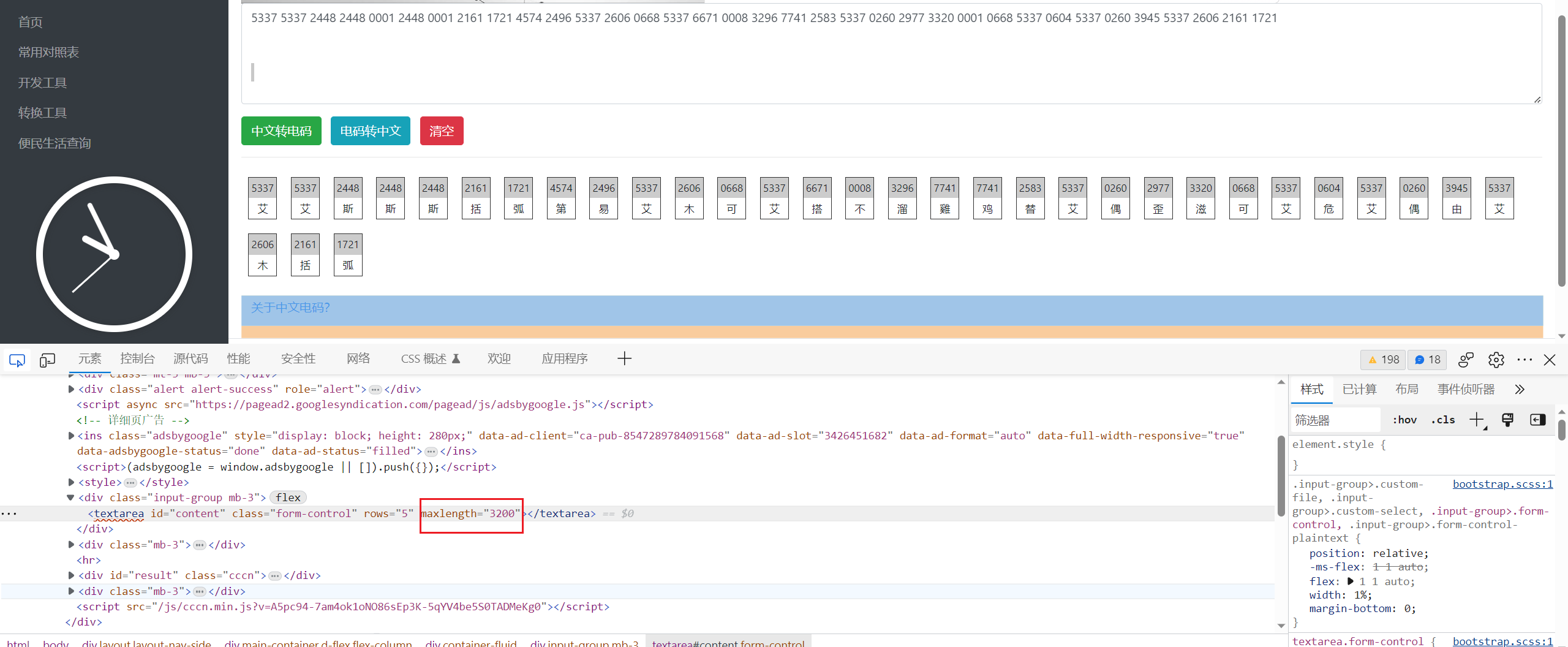Click the Elements panel vertical scrollbar
The height and width of the screenshot is (647, 1568).
pos(1281,475)
